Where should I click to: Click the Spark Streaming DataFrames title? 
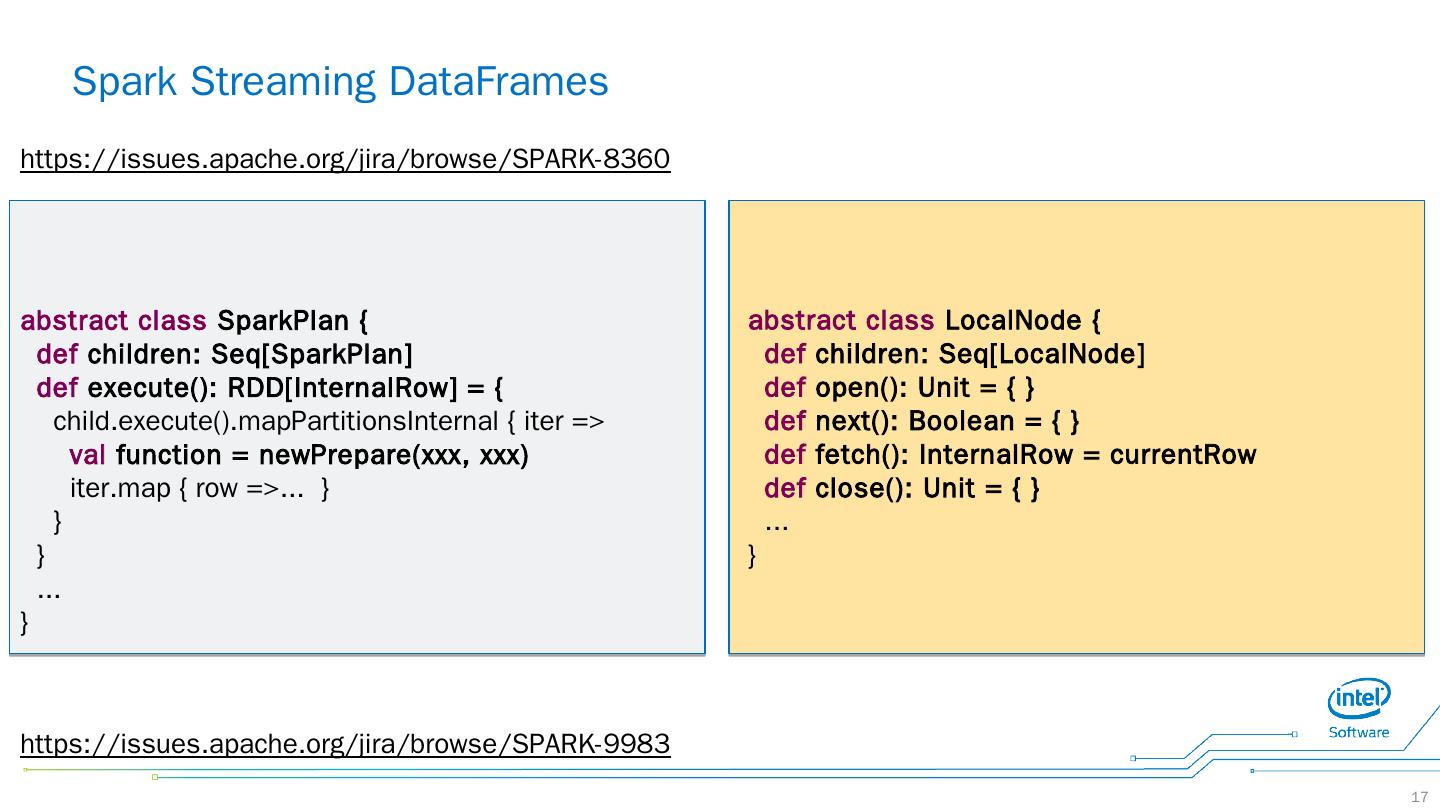pyautogui.click(x=340, y=81)
